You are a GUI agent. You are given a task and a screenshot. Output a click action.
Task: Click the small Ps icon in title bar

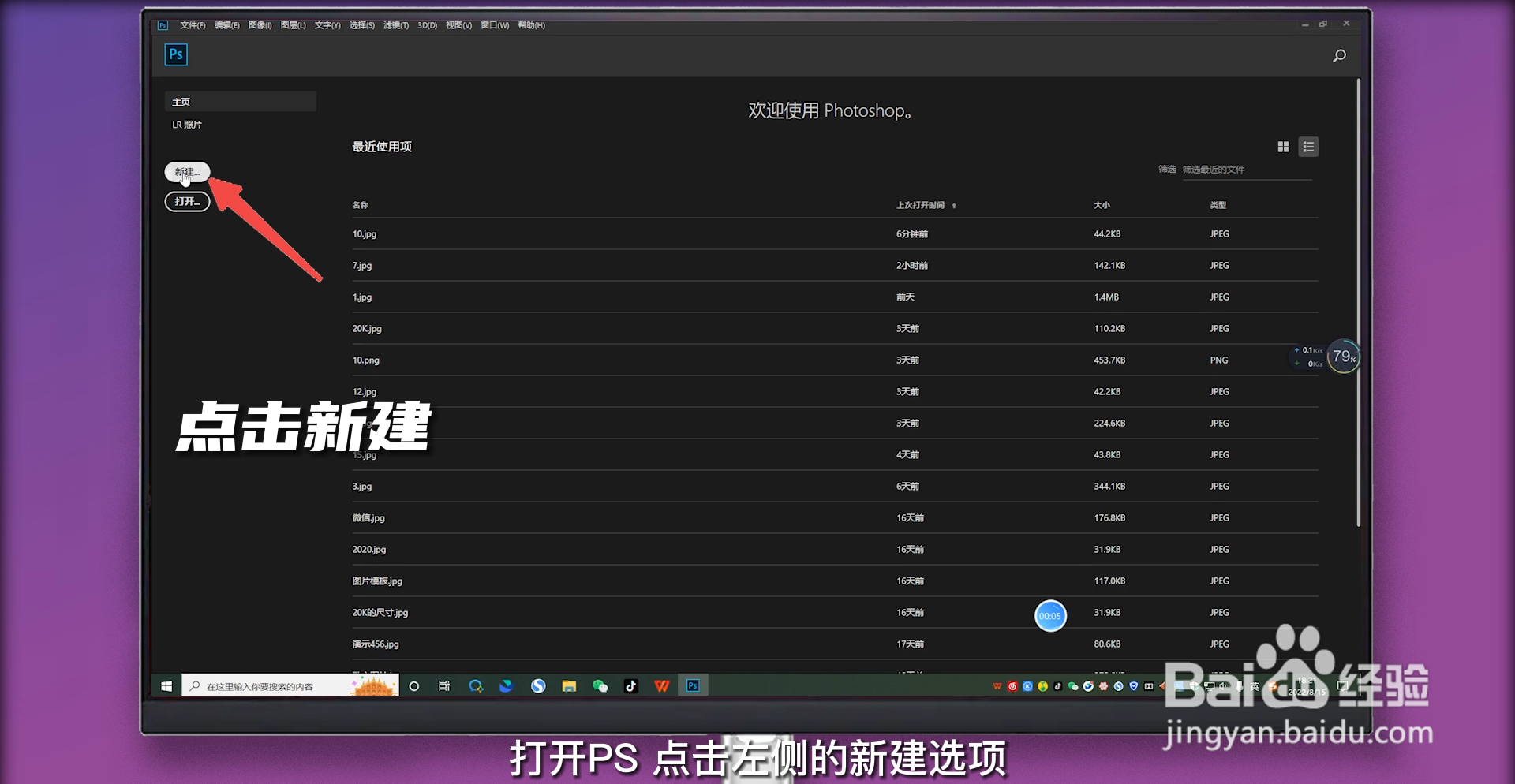163,25
